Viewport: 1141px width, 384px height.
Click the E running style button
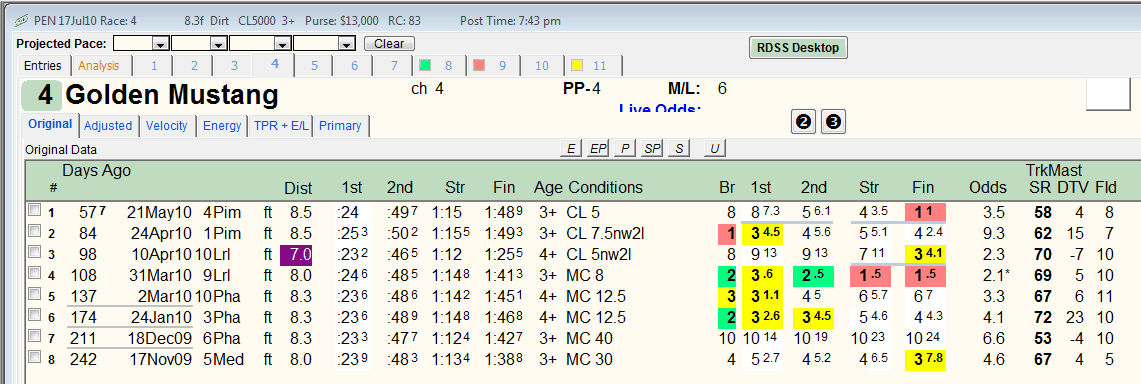click(570, 148)
